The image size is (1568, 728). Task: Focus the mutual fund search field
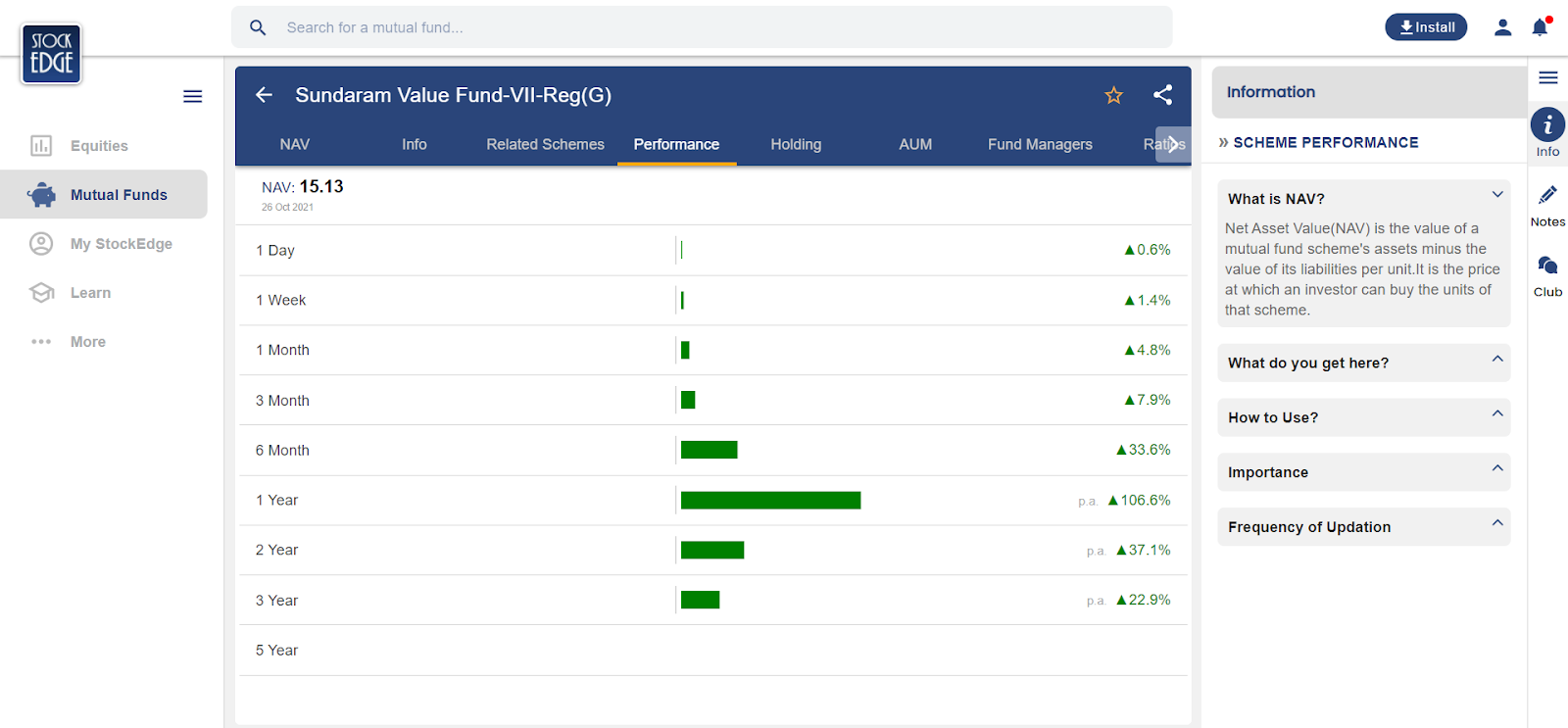click(702, 27)
